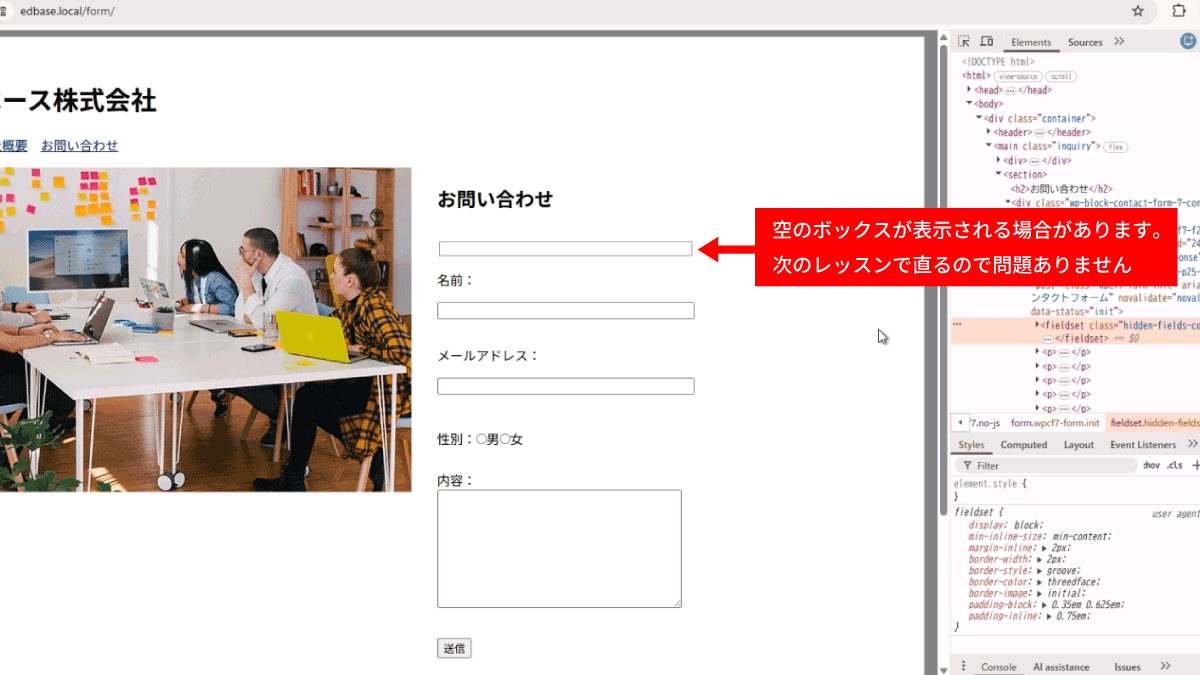Screen dimensions: 1200x675
Task: Click the browser extensions puzzle icon
Action: click(1177, 12)
